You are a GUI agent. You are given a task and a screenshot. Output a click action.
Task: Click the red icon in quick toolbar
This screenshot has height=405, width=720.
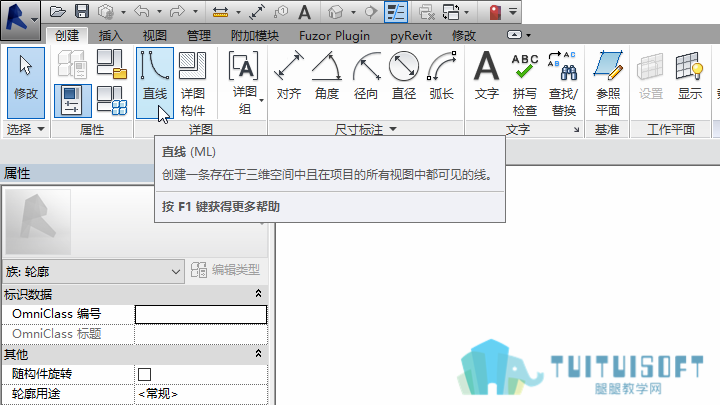pyautogui.click(x=495, y=12)
